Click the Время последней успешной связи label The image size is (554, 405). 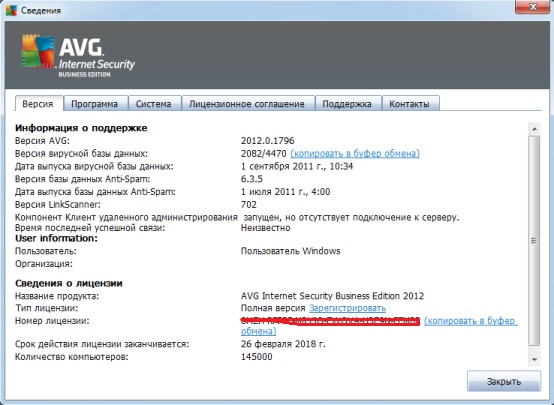coord(90,228)
